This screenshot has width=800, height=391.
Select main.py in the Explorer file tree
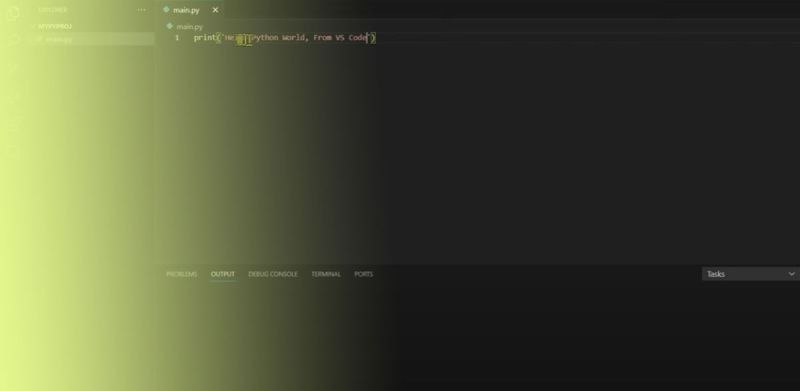92,39
